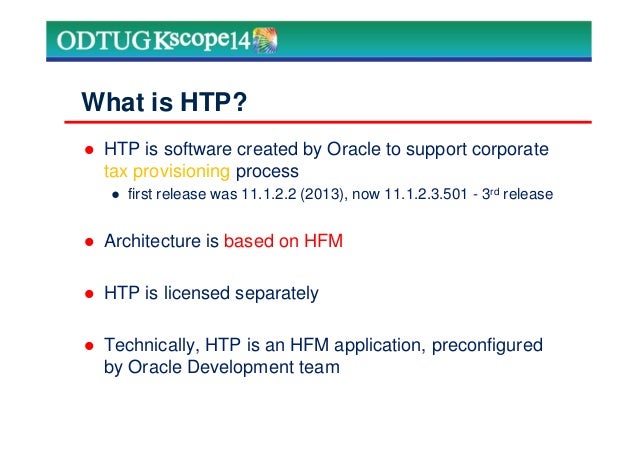
Task: Click the 'What is HTP?' slide title
Action: [x=164, y=102]
